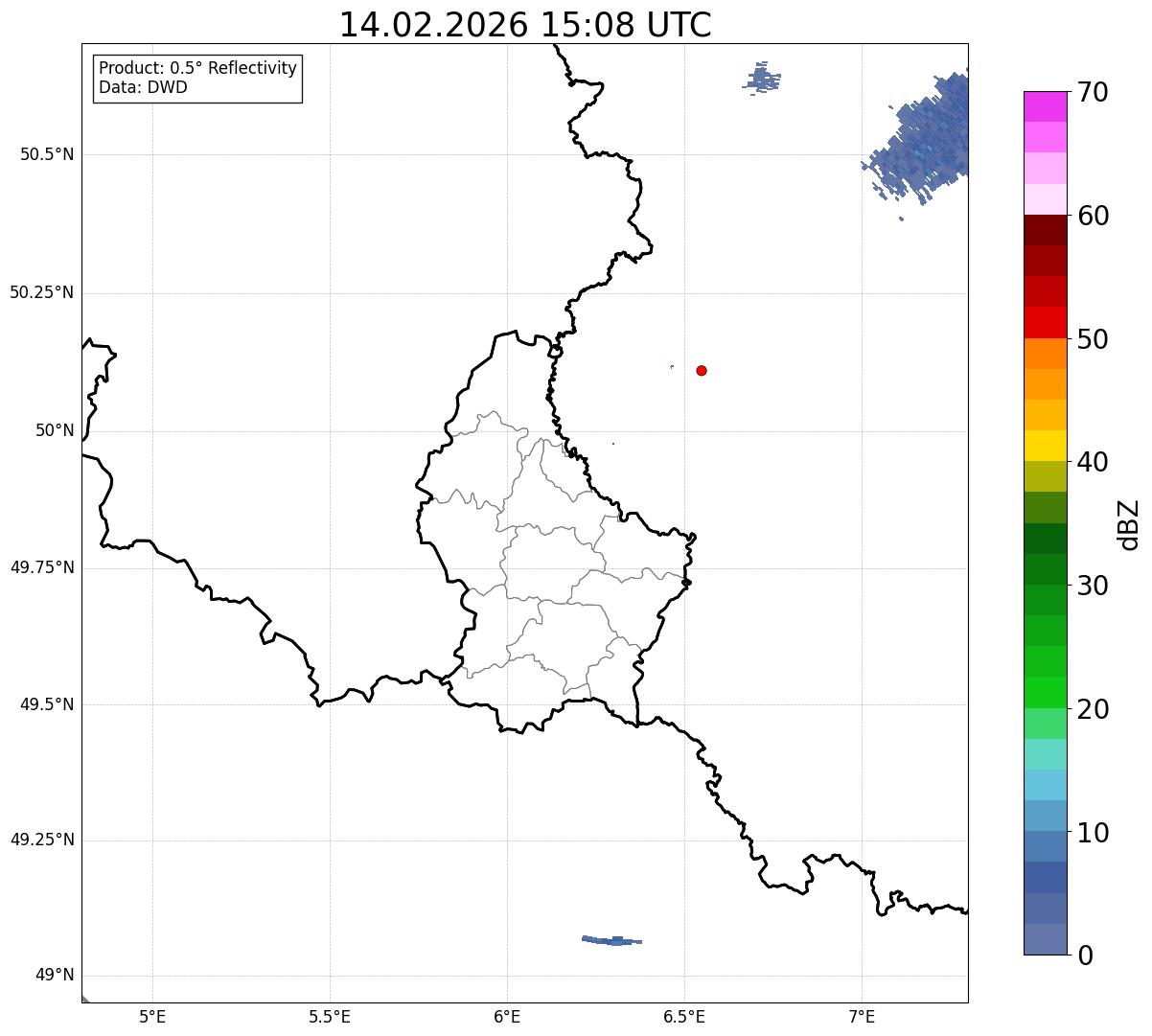Click colorbar tick label 0
Viewport: 1152px width, 1036px height.
click(1085, 955)
